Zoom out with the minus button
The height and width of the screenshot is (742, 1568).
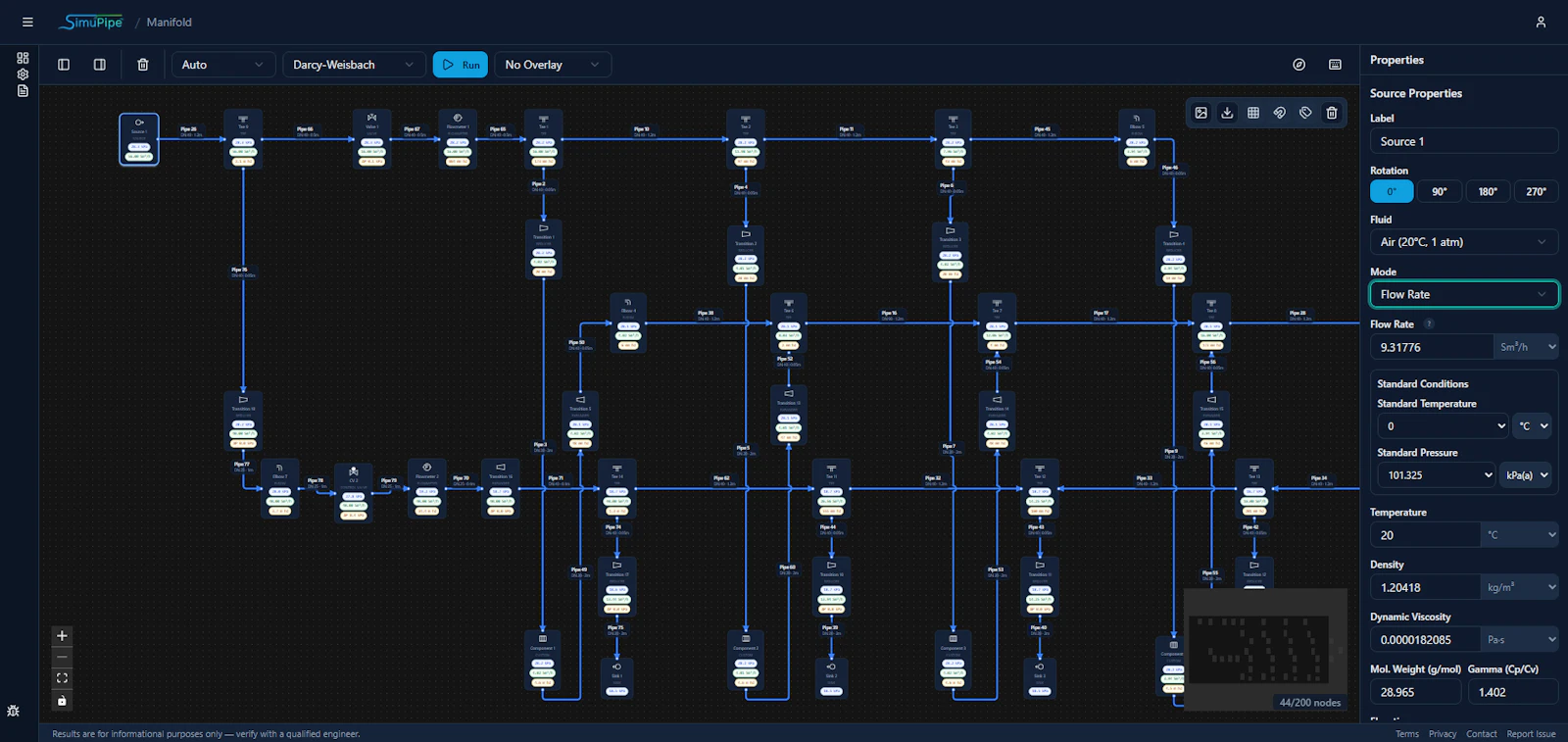[62, 658]
